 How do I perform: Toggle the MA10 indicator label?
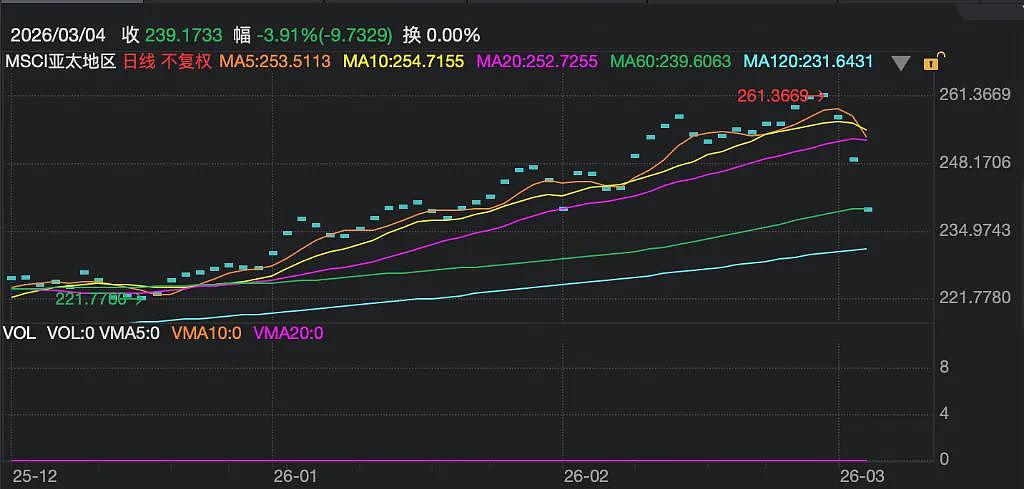tap(404, 62)
